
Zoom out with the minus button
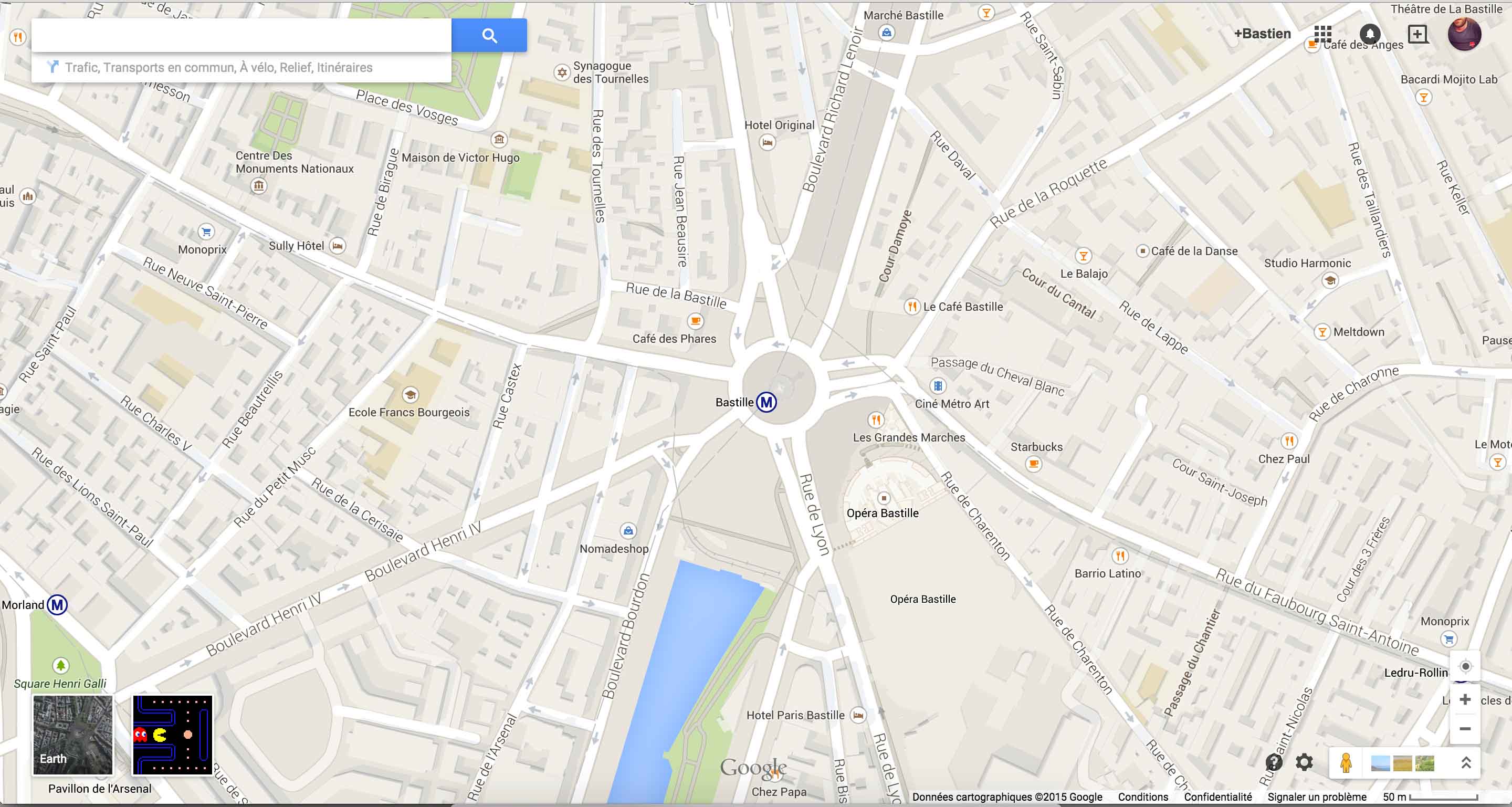coord(1465,729)
